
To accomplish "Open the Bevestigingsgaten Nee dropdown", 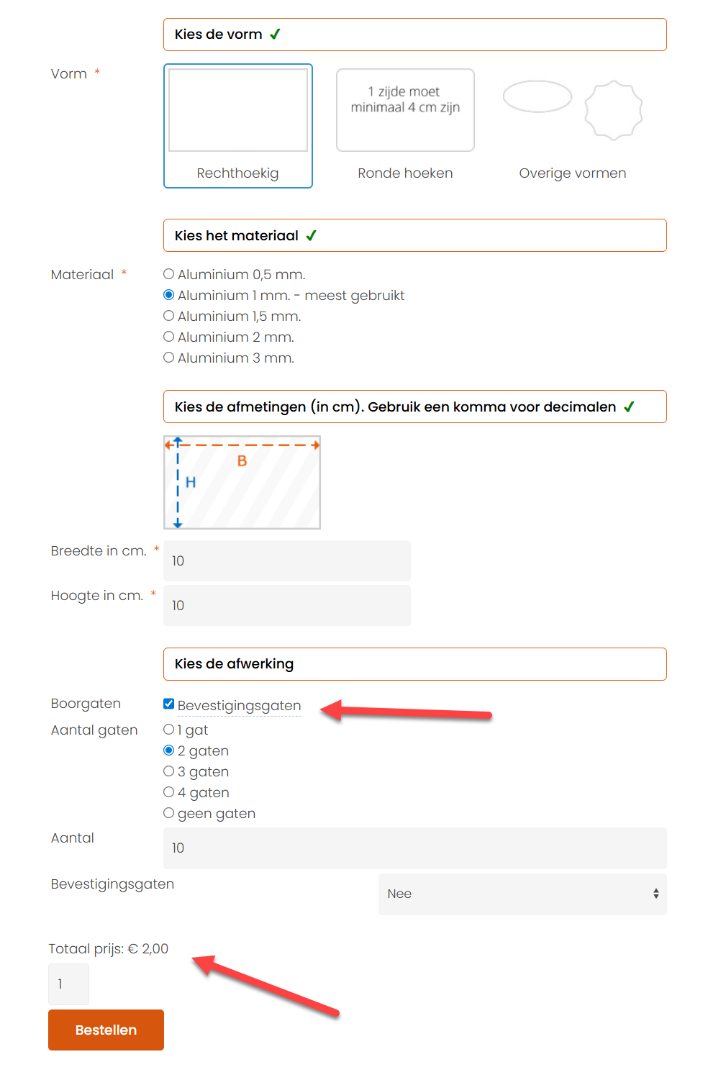I will pyautogui.click(x=522, y=894).
